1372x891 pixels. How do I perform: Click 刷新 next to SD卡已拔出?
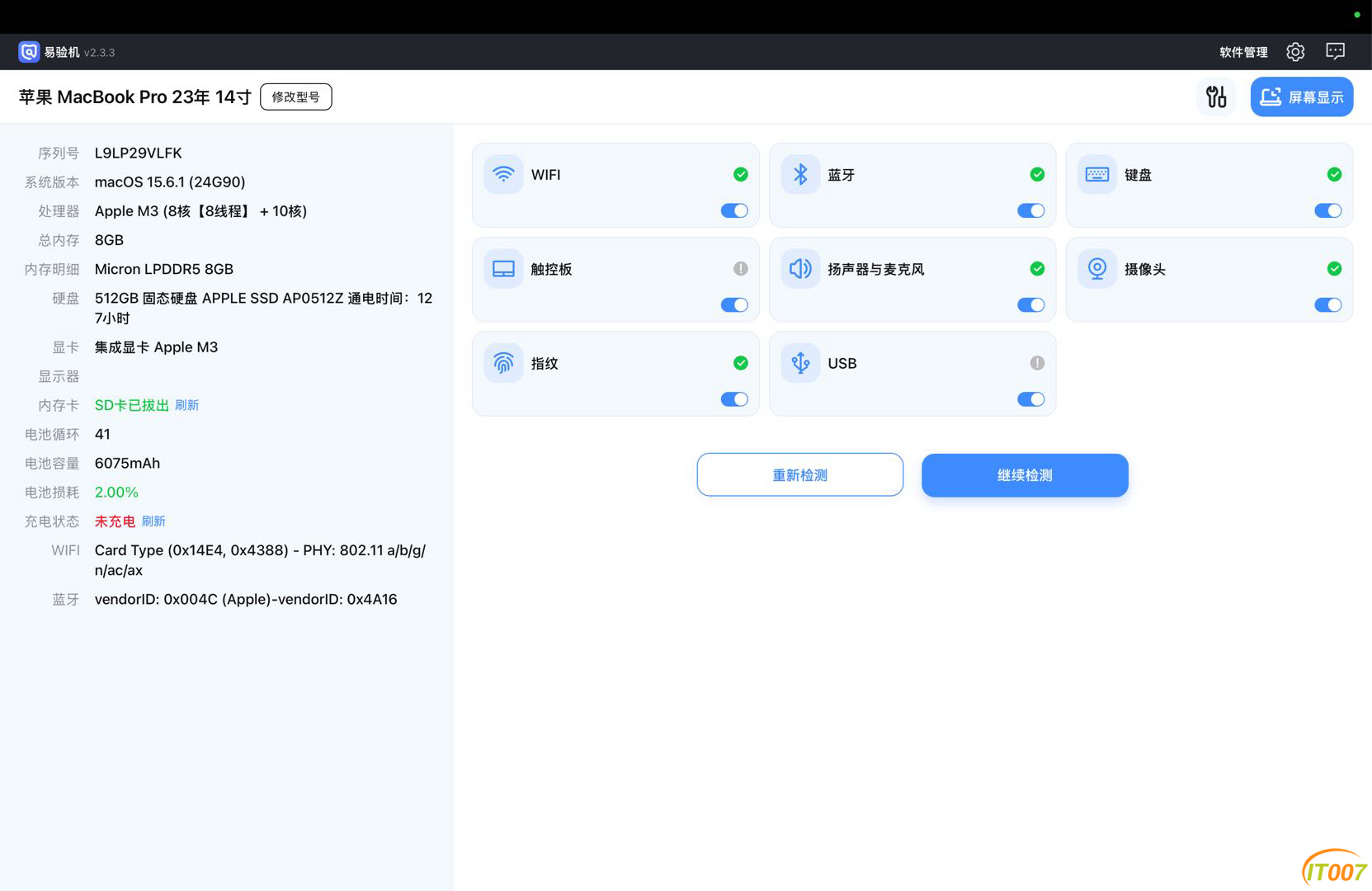pyautogui.click(x=187, y=405)
